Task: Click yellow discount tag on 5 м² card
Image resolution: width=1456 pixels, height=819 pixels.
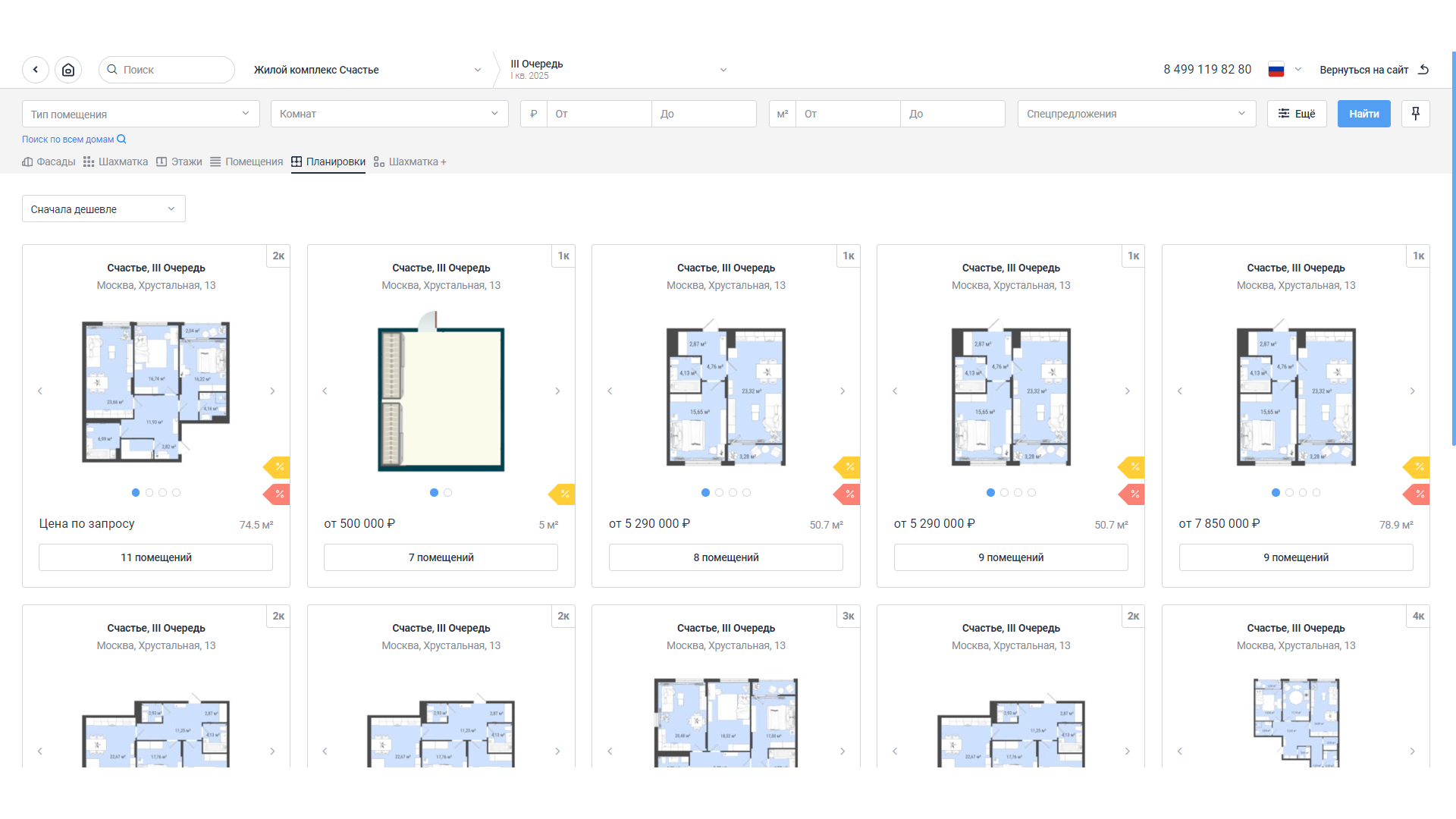Action: pyautogui.click(x=563, y=494)
